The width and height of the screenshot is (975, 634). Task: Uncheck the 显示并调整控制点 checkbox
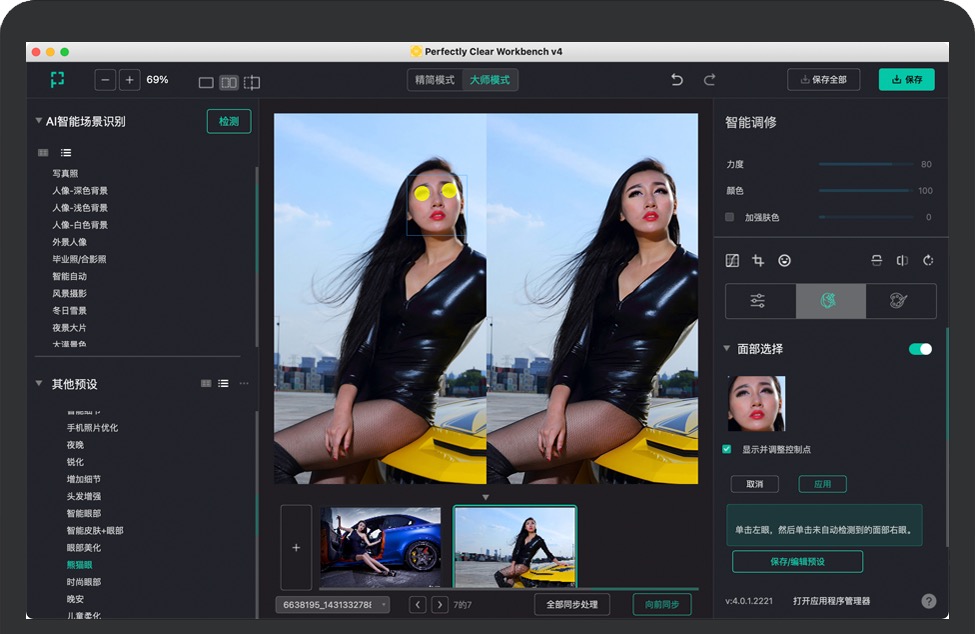pyautogui.click(x=727, y=450)
